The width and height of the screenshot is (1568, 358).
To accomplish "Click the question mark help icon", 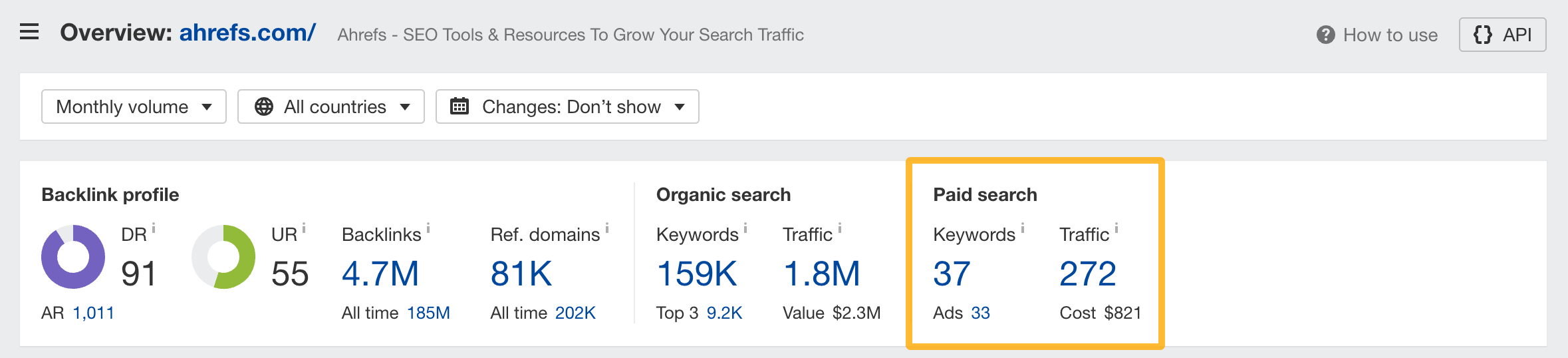I will pyautogui.click(x=1325, y=35).
